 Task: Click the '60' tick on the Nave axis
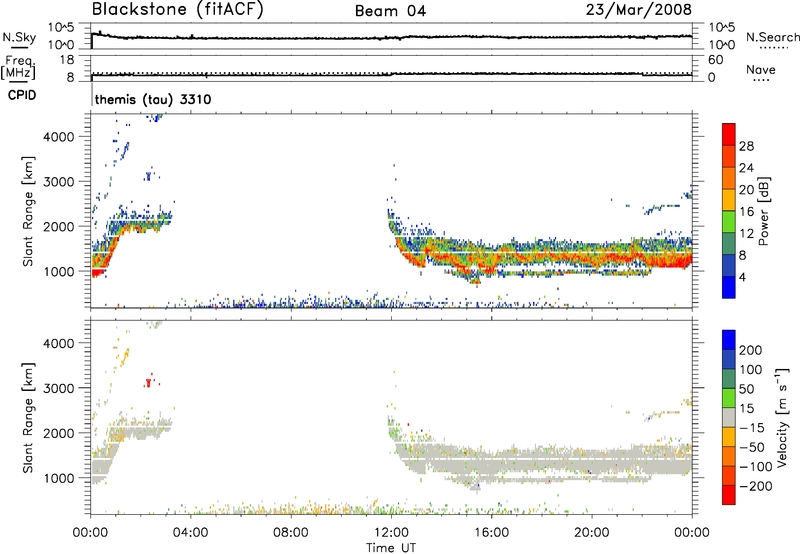click(715, 60)
